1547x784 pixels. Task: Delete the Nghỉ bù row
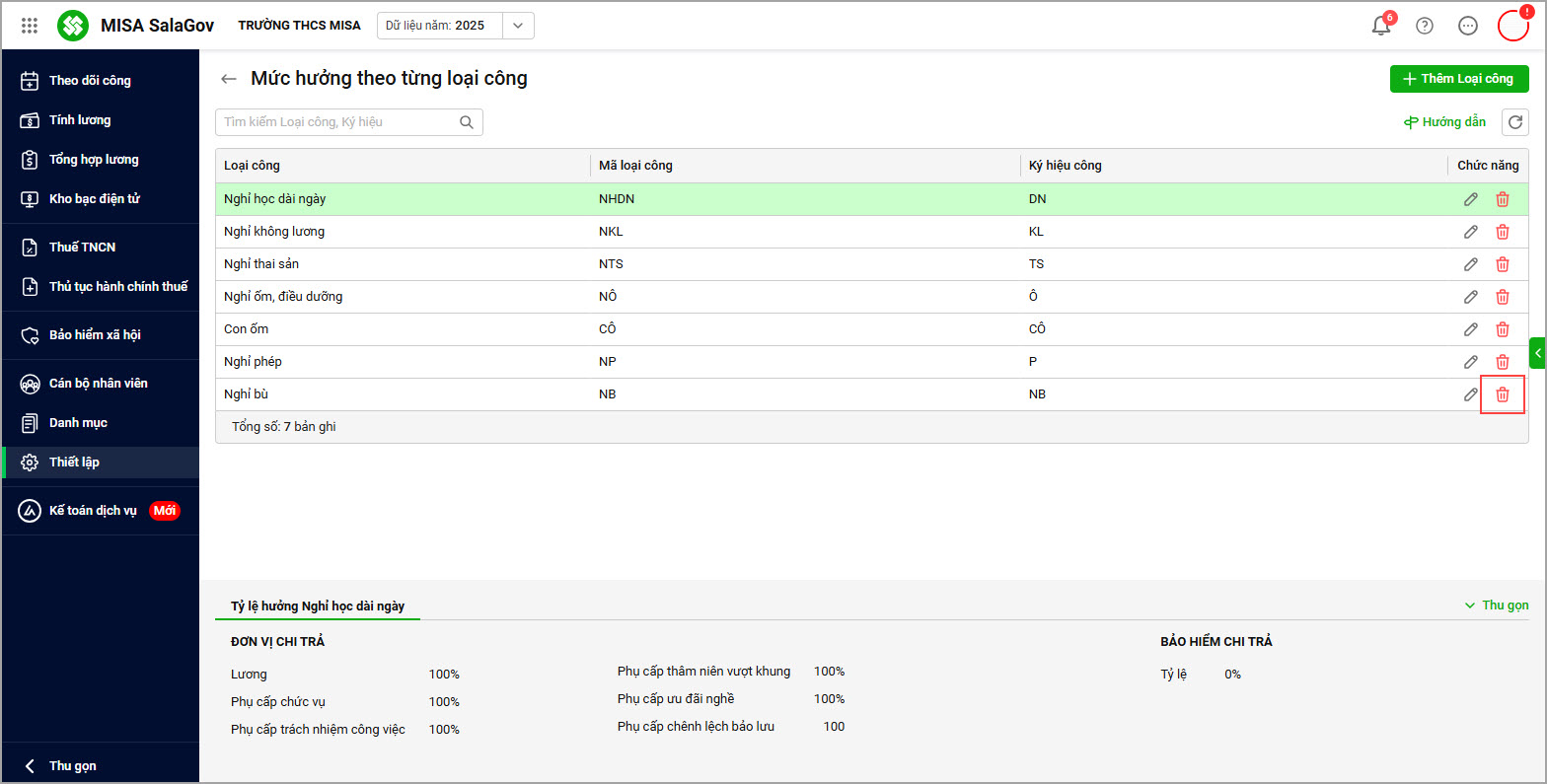pyautogui.click(x=1503, y=394)
